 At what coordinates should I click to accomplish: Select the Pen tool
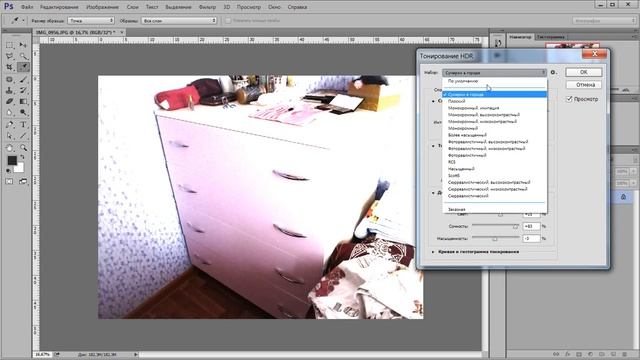pos(9,124)
